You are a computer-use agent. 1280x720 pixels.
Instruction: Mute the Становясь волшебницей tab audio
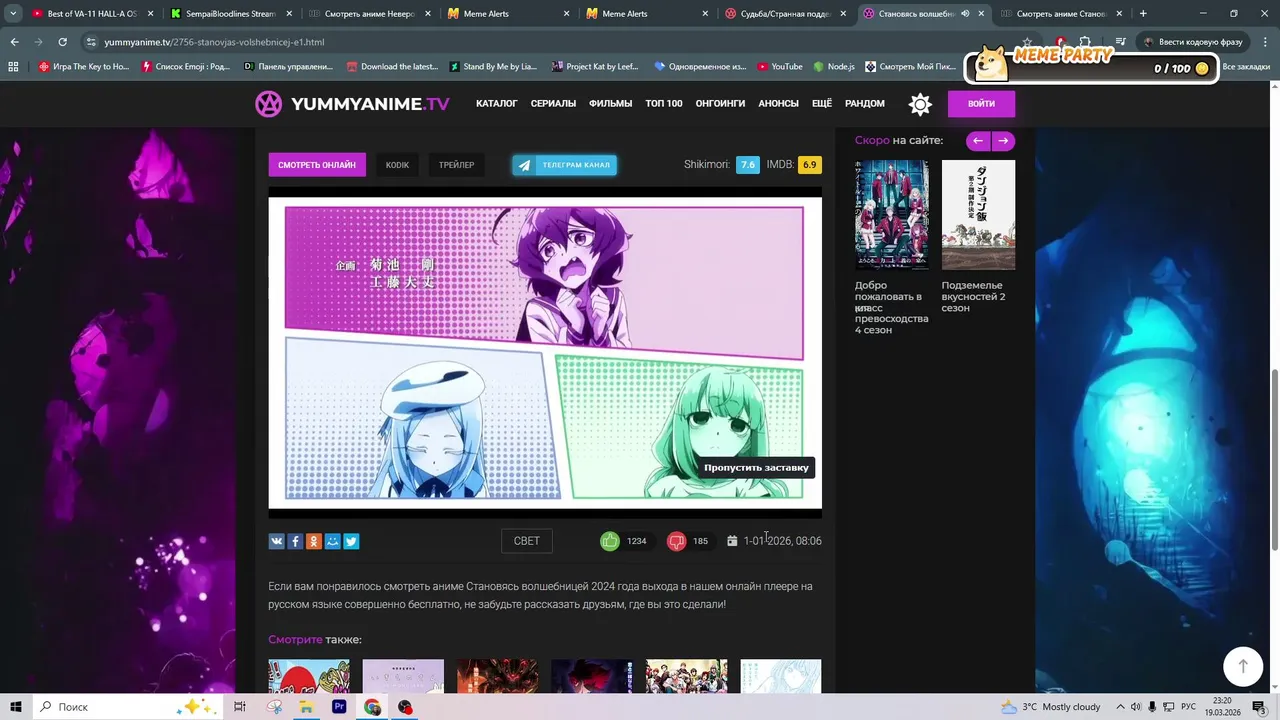(x=965, y=14)
